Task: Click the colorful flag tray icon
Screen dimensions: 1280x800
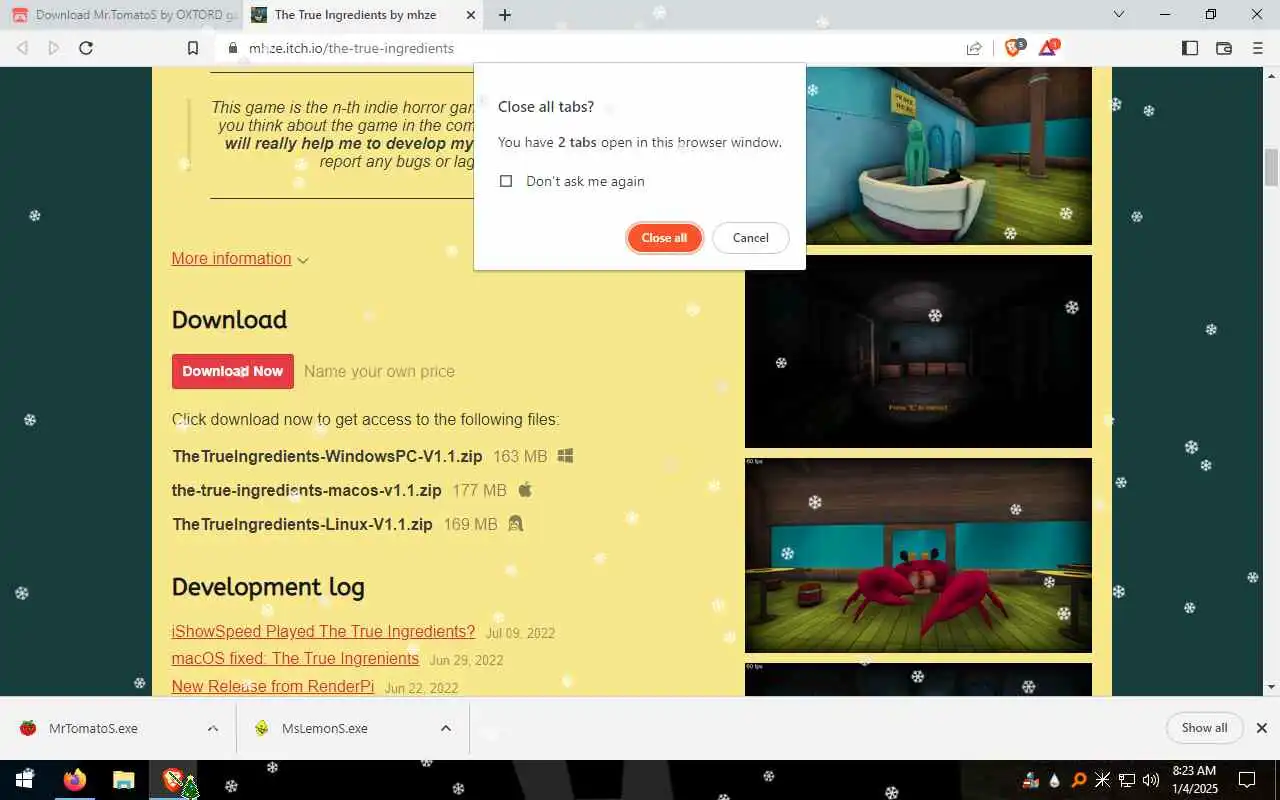Action: 1030,780
